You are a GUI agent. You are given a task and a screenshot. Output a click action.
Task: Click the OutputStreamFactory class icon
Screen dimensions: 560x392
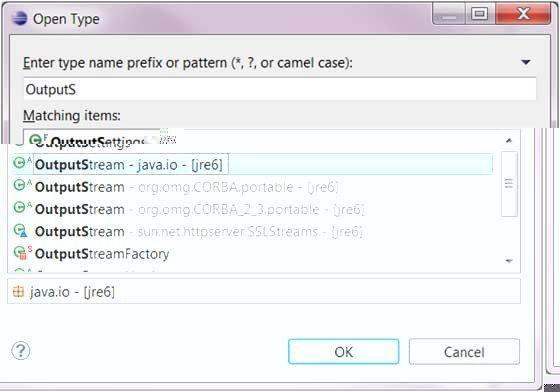20,253
